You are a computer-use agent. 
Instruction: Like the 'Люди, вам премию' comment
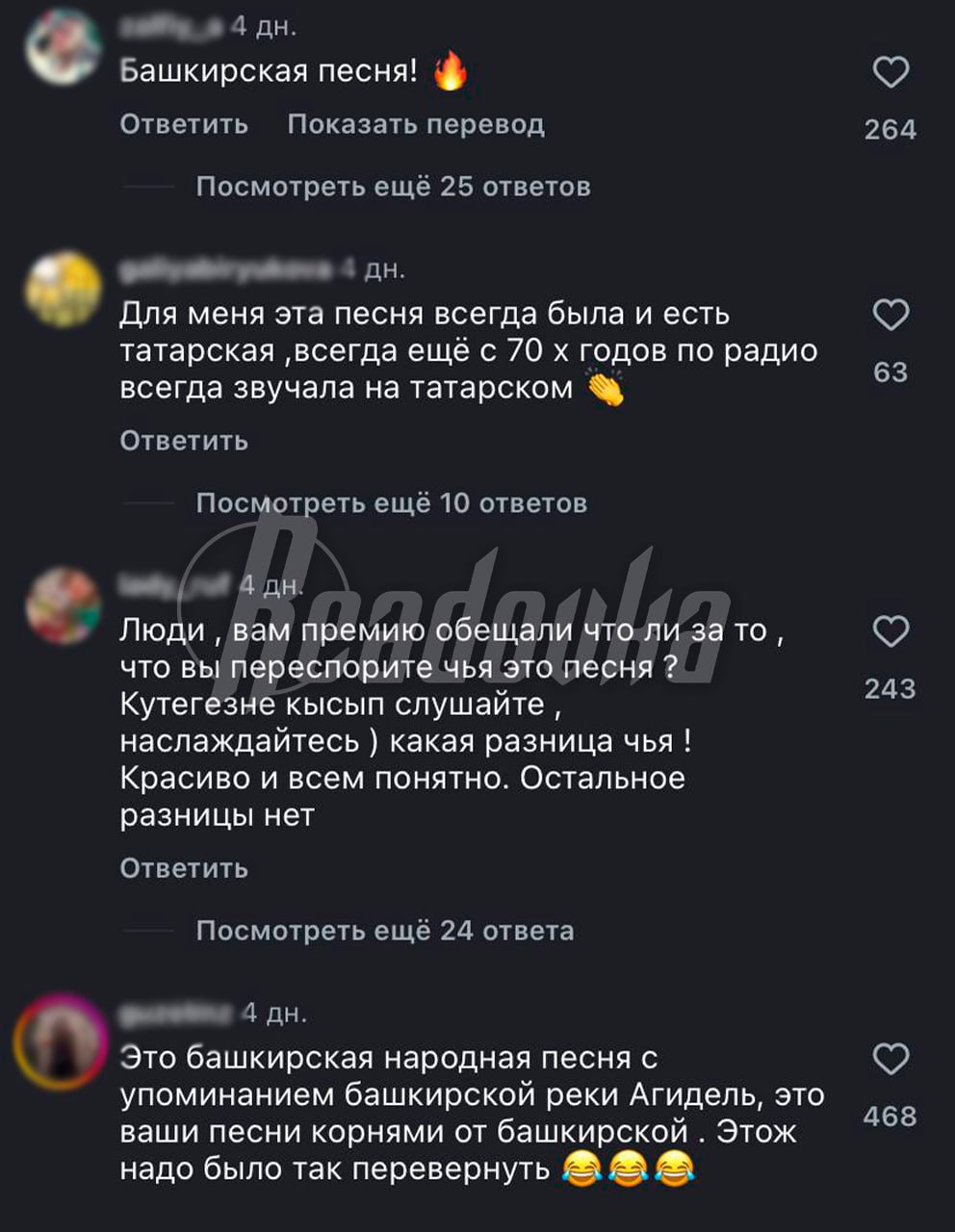pos(890,631)
